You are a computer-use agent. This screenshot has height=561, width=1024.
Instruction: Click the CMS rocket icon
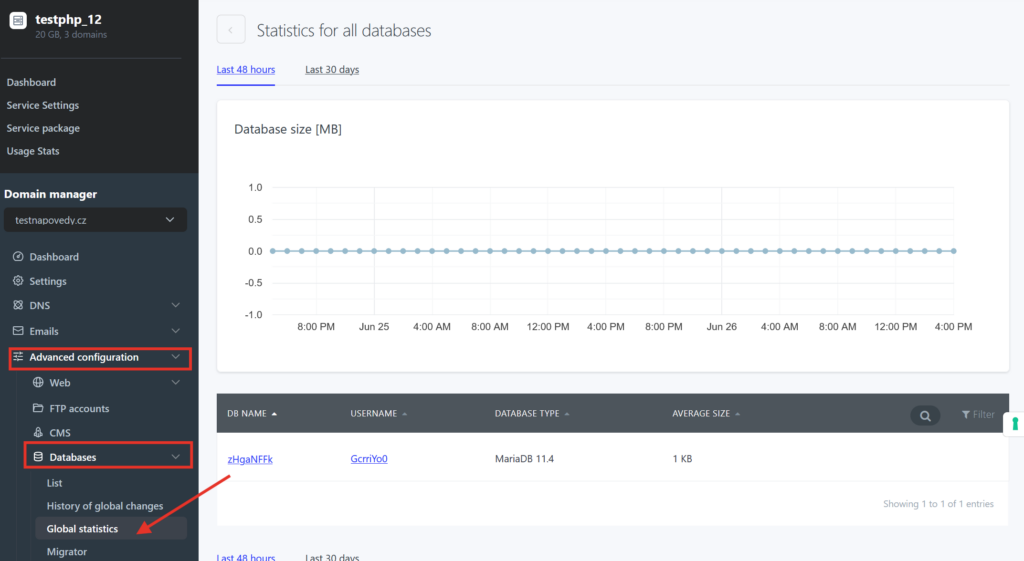39,432
